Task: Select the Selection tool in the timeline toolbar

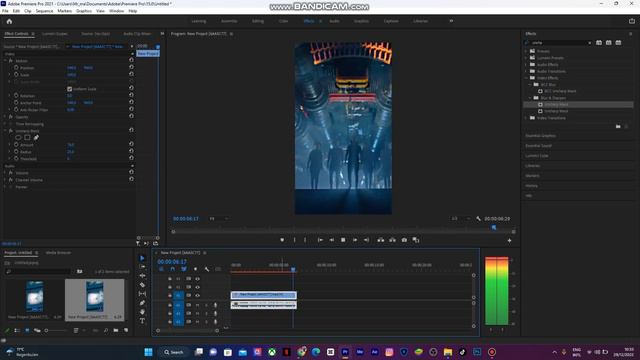Action: [x=142, y=258]
